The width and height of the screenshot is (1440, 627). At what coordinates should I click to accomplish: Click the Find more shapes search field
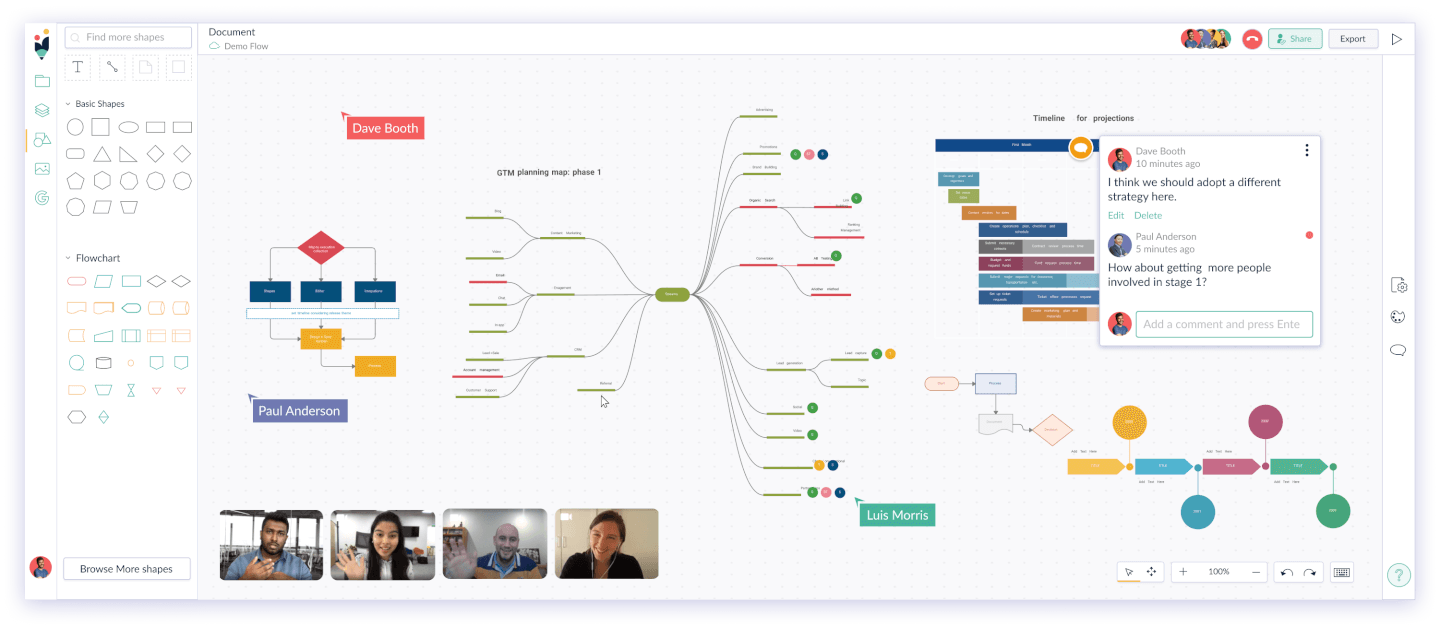click(x=128, y=37)
